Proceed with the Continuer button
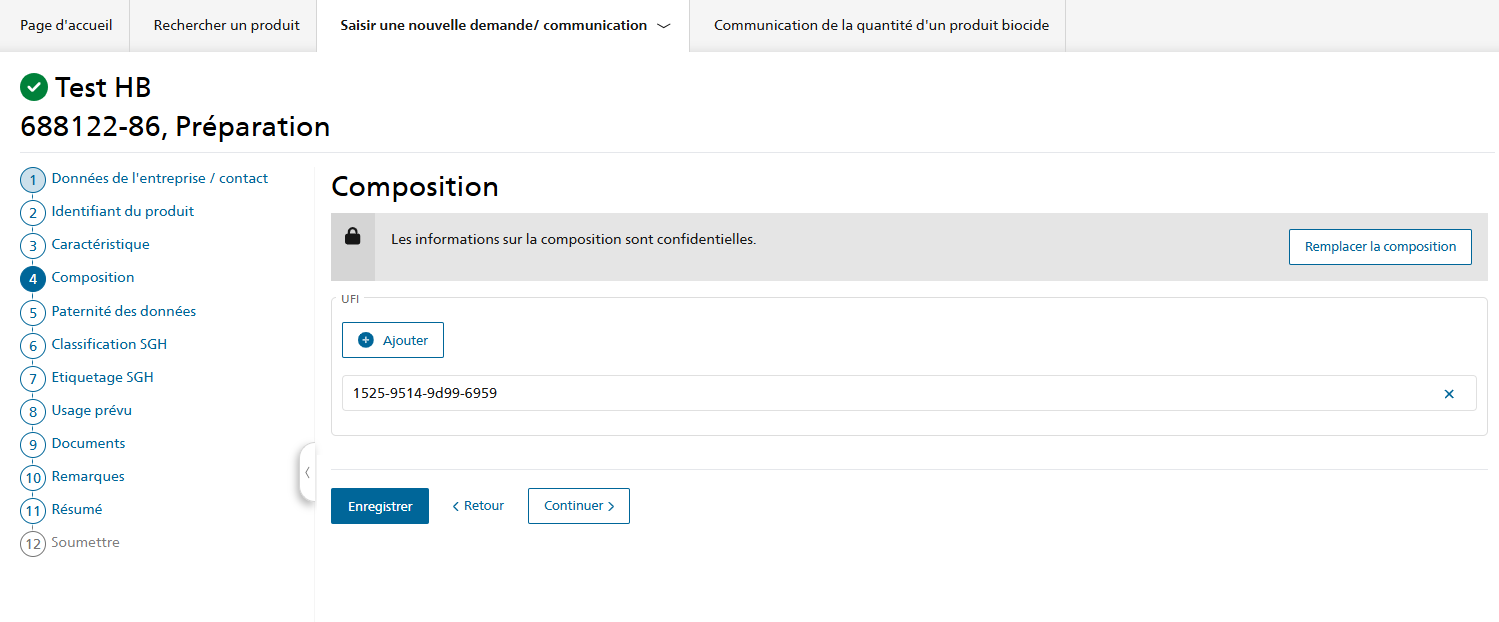The image size is (1499, 622). pyautogui.click(x=578, y=506)
